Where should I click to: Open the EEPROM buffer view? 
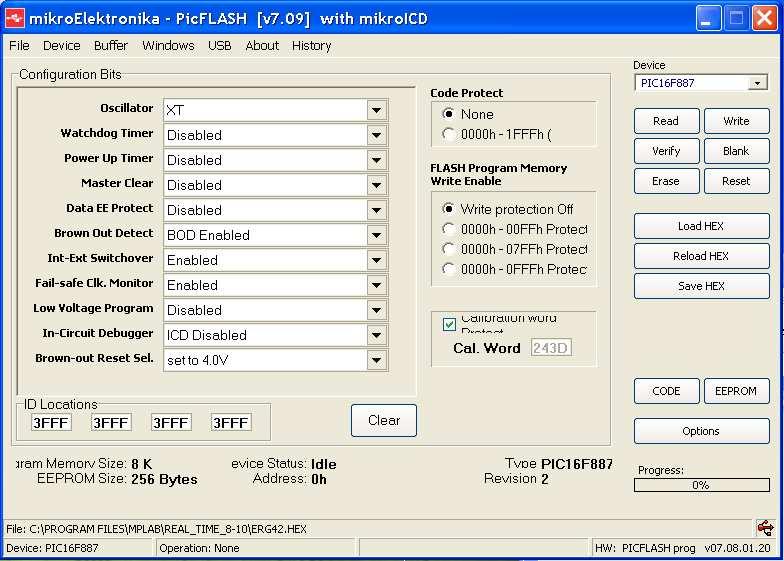click(736, 391)
